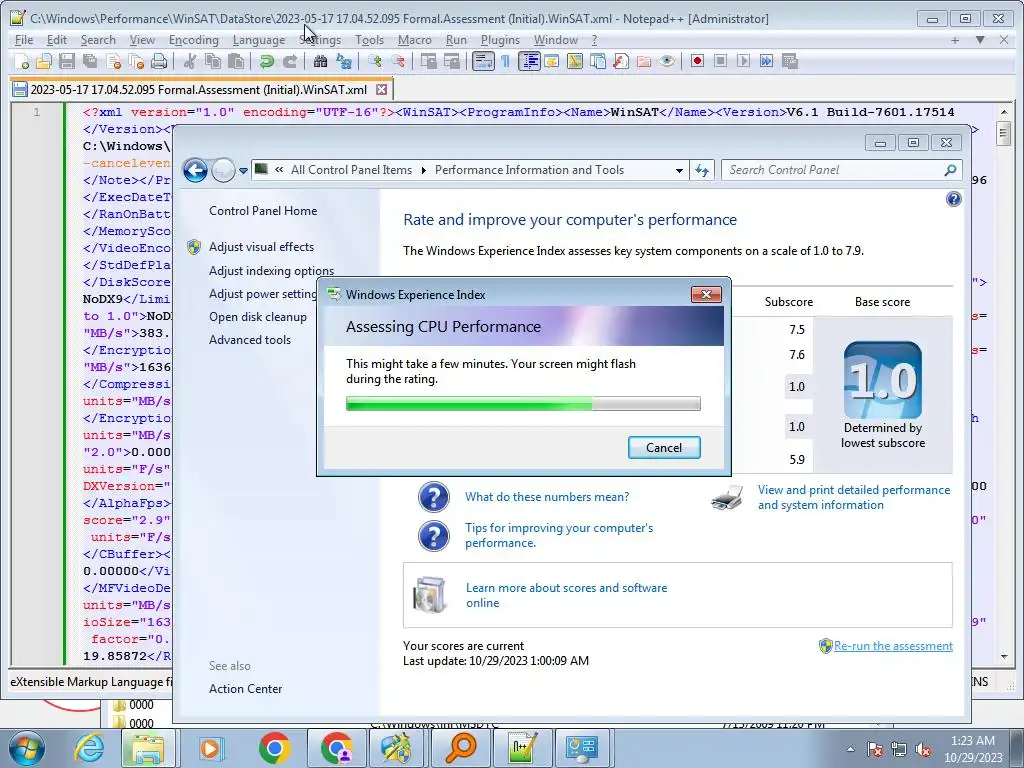The image size is (1024, 768).
Task: Click All Control Panel Items breadcrumb
Action: tap(351, 170)
